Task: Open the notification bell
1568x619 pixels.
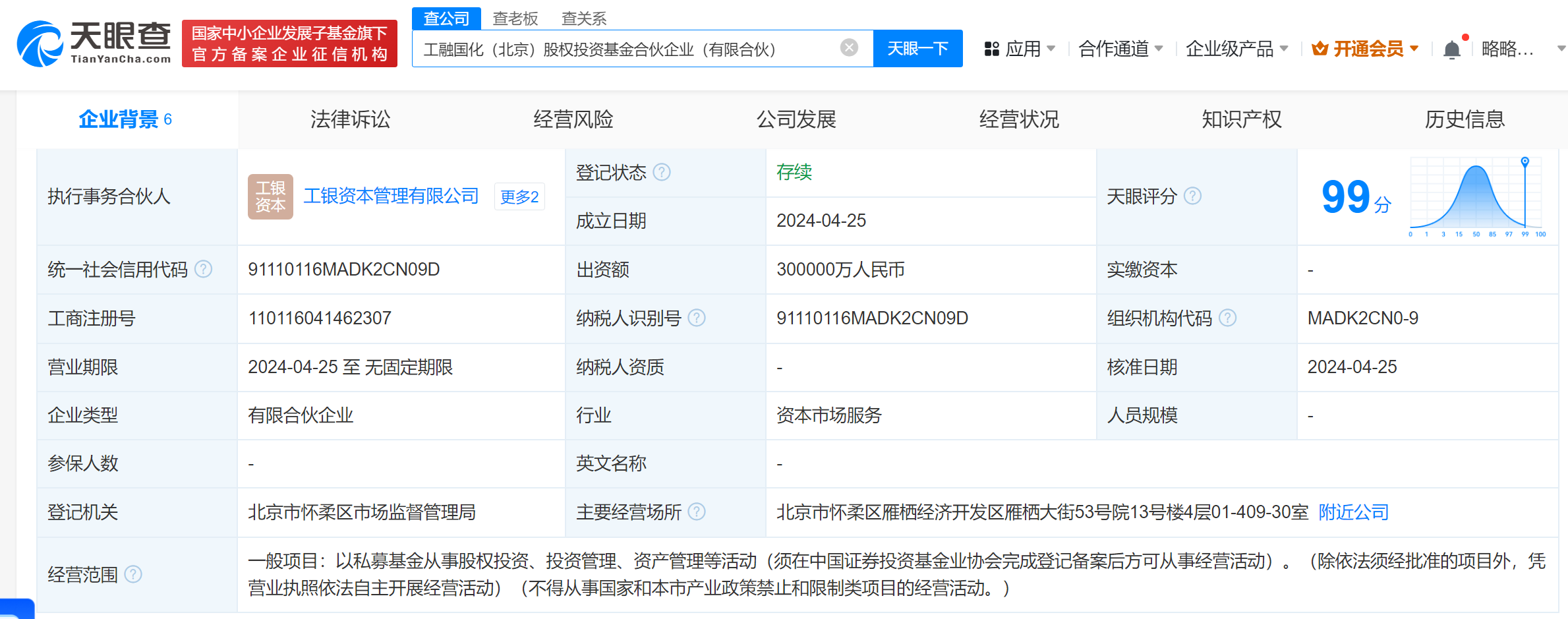Action: (1452, 49)
